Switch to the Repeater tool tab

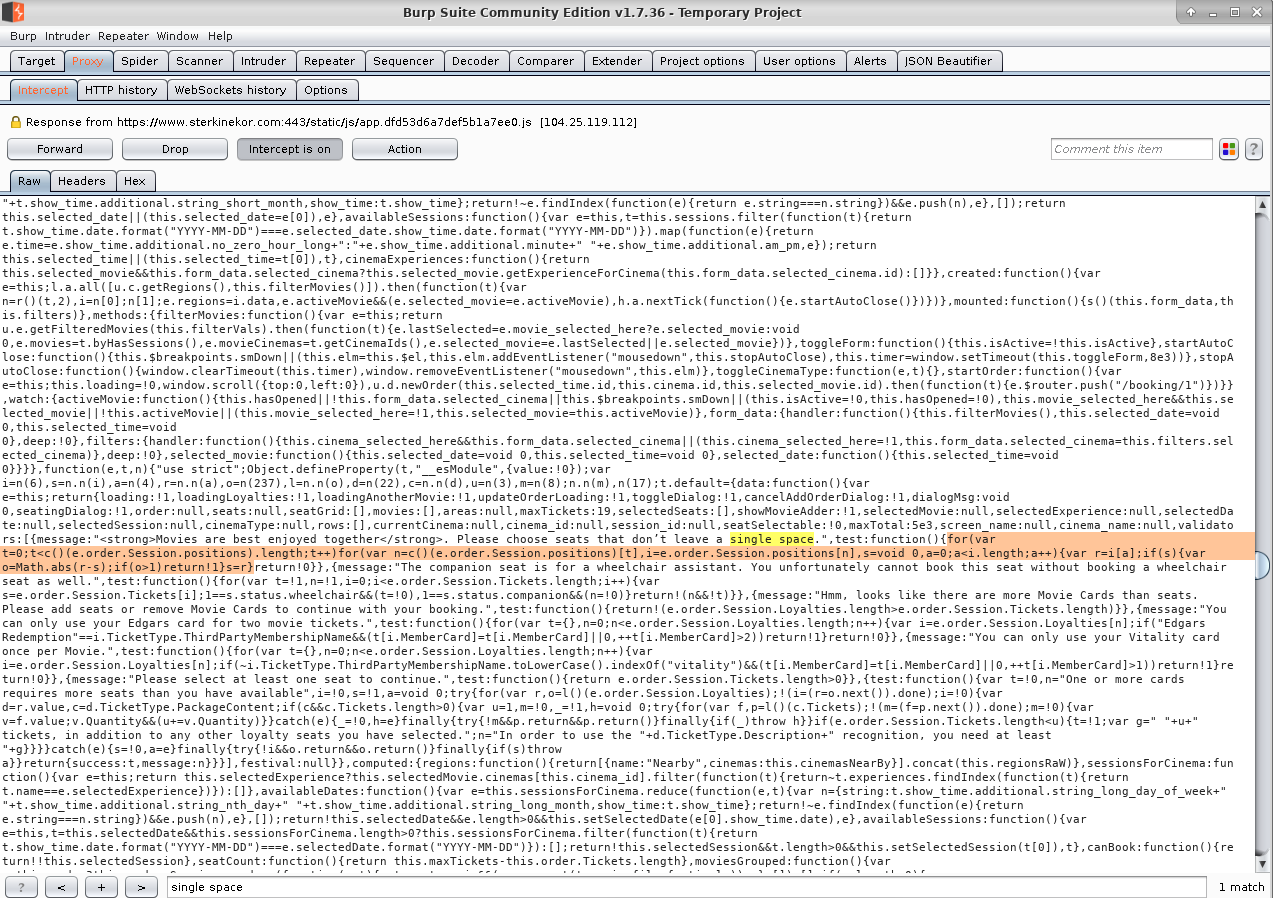330,61
